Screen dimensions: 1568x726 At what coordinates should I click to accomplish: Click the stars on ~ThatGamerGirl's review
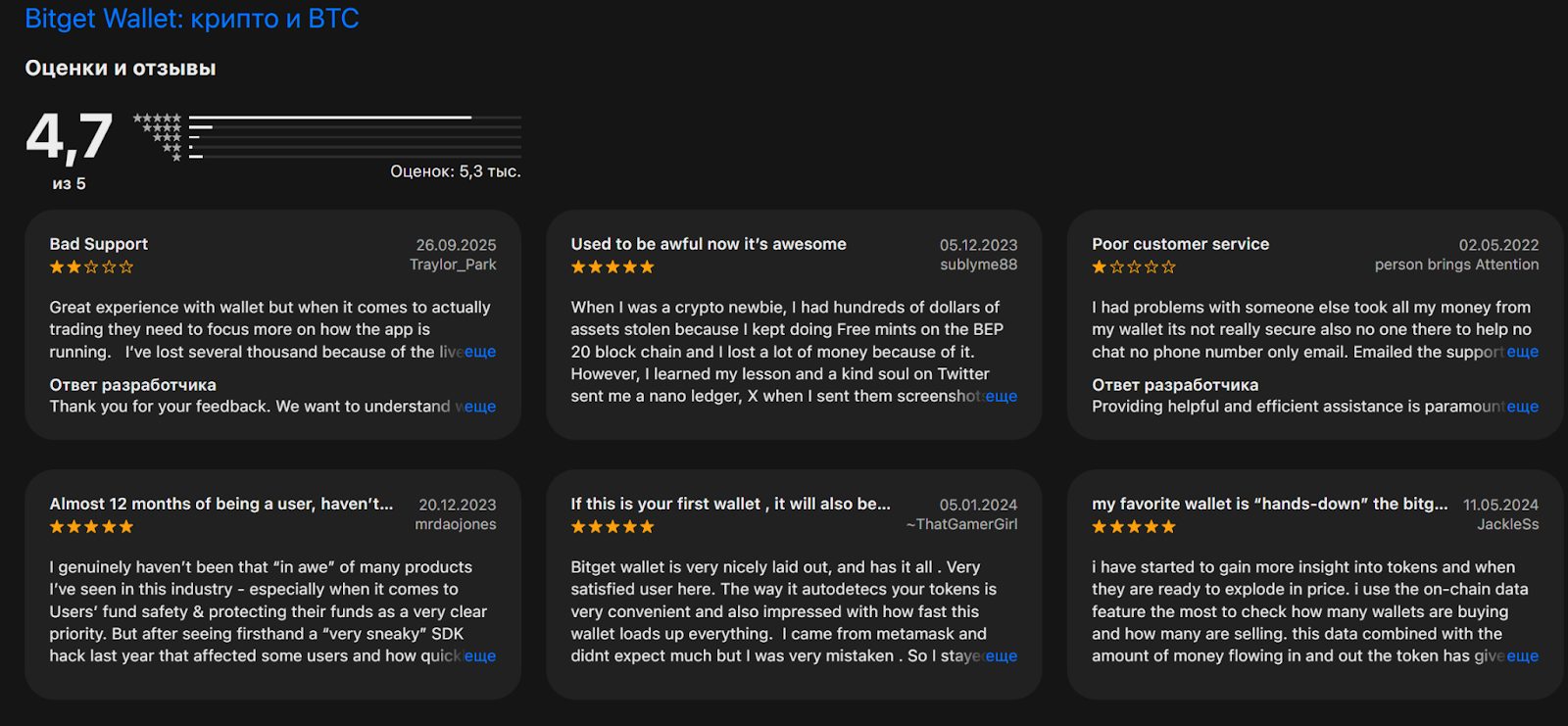[612, 526]
